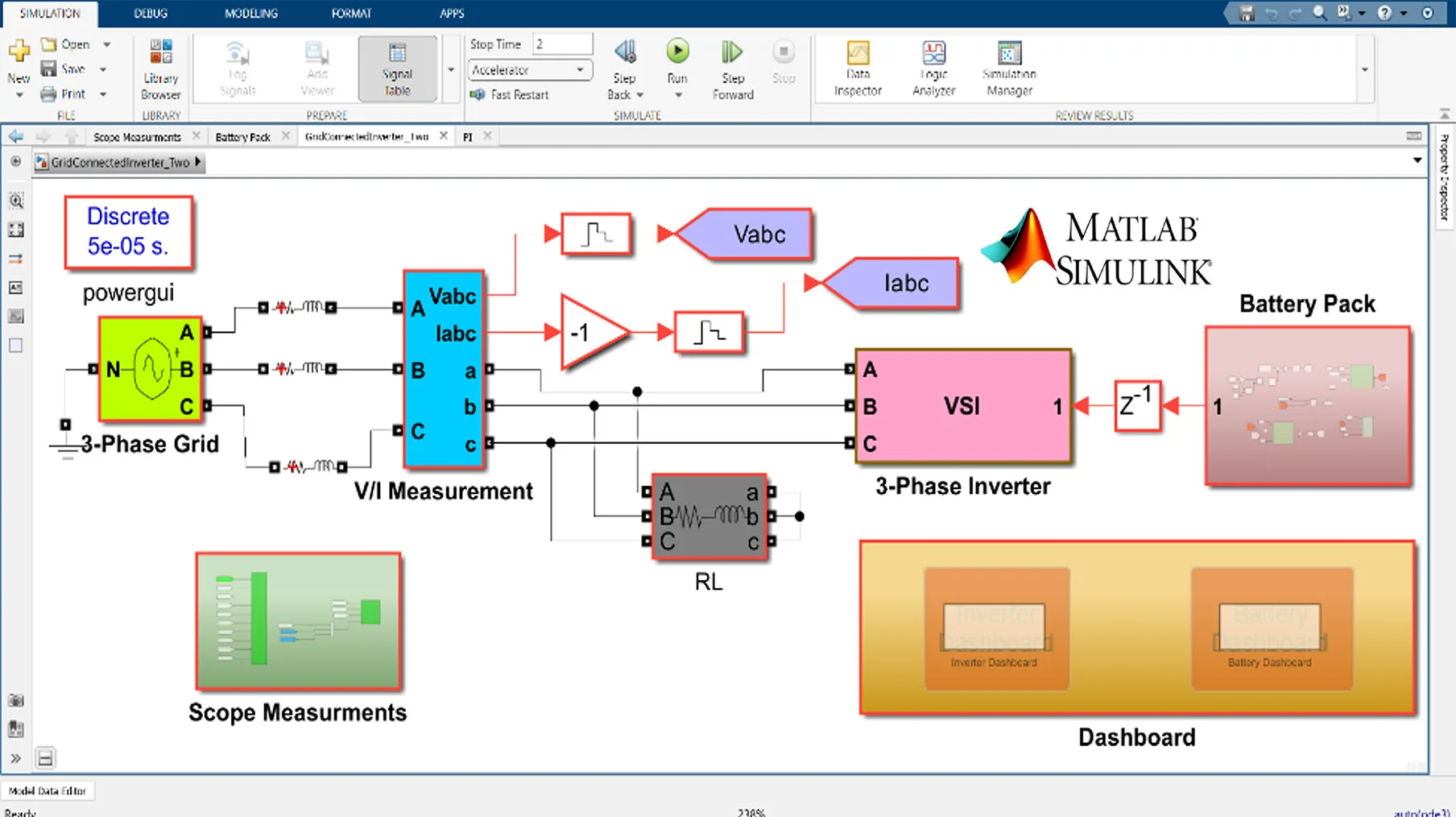Image resolution: width=1456 pixels, height=817 pixels.
Task: Click the help question mark icon
Action: (x=1384, y=13)
